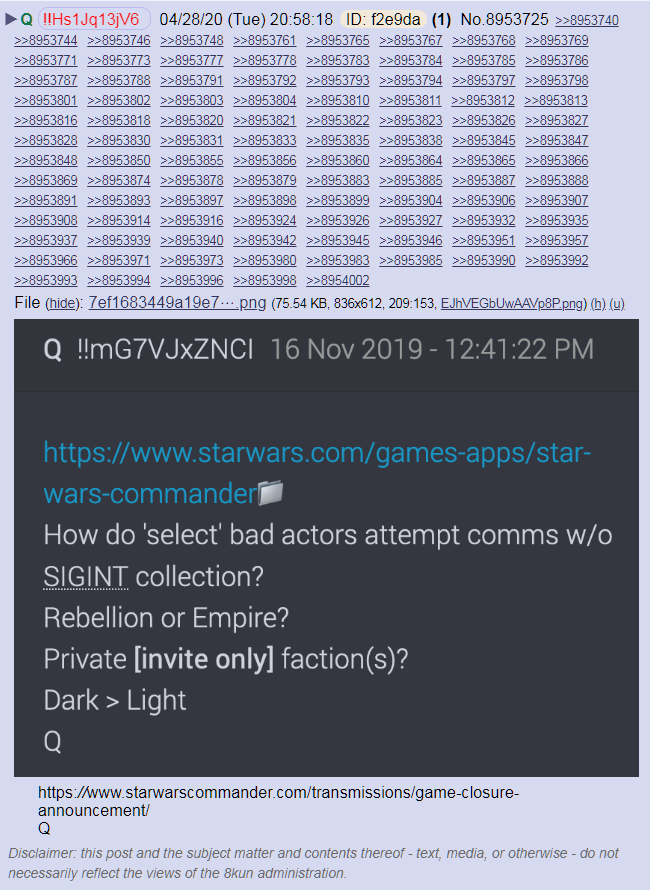Image resolution: width=650 pixels, height=890 pixels.
Task: Open original filename EJhVEGbUwAAVp8P.png
Action: click(x=512, y=304)
